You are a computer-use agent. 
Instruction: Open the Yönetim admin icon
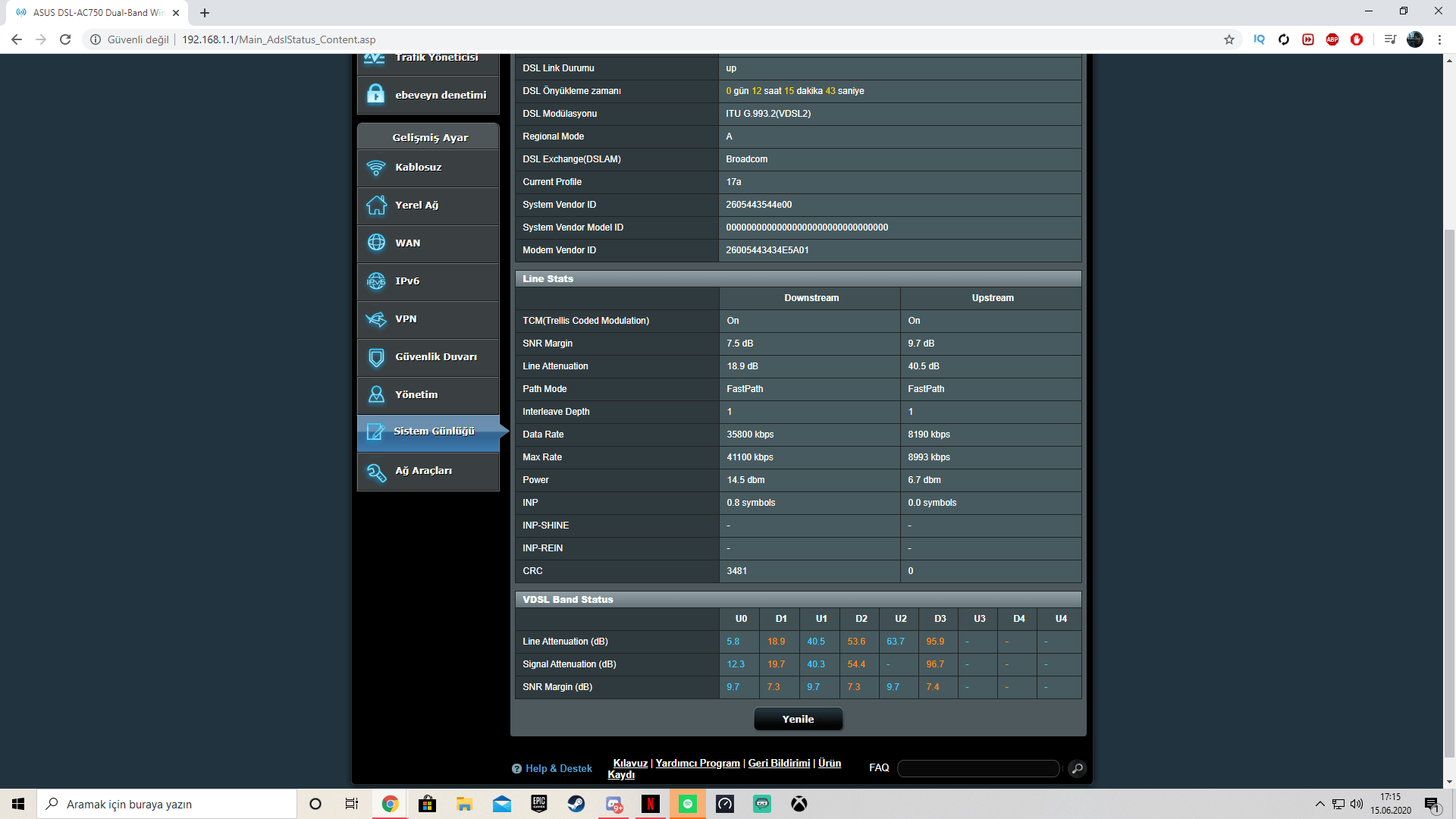tap(376, 395)
